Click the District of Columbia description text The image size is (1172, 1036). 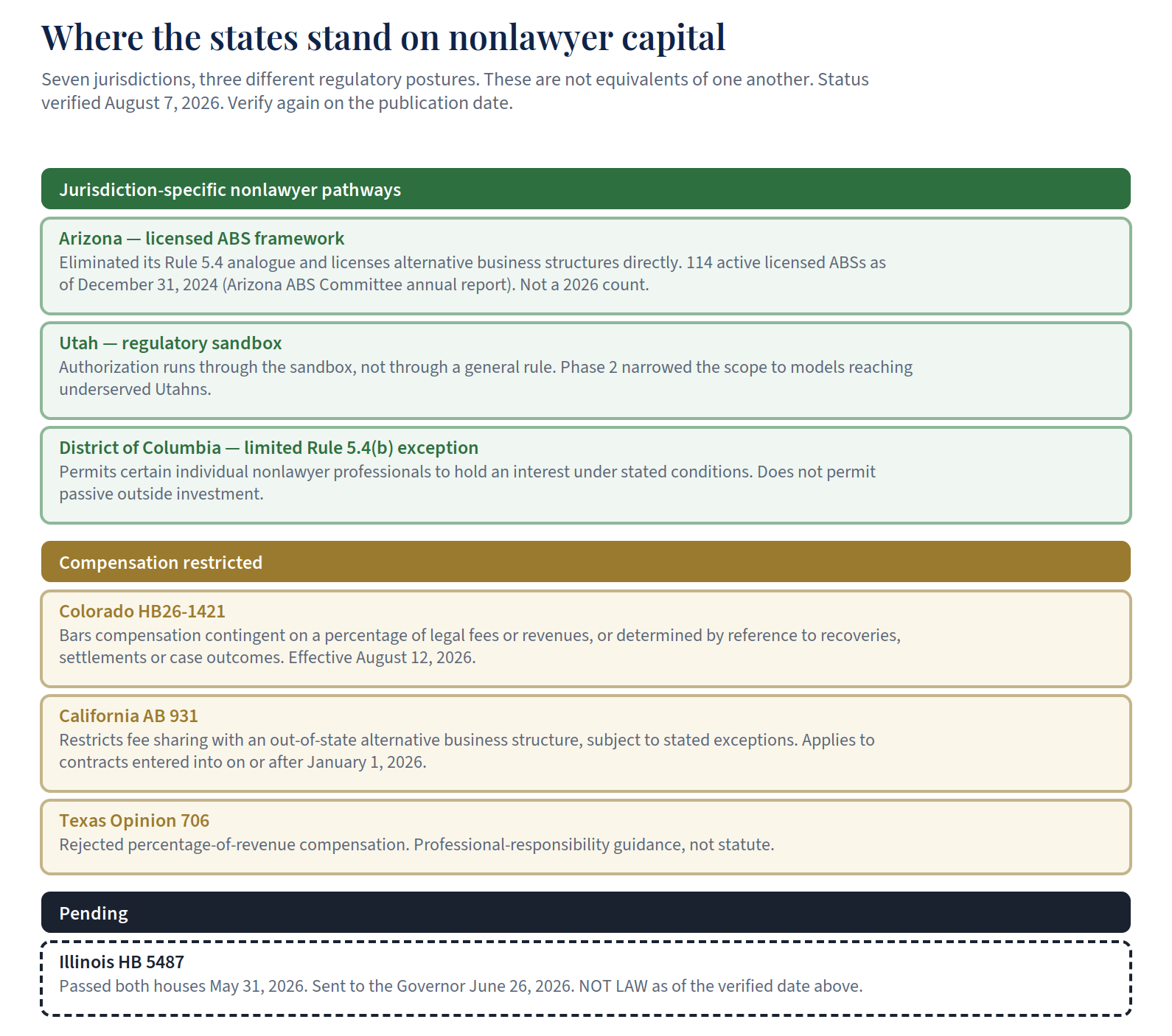[467, 483]
